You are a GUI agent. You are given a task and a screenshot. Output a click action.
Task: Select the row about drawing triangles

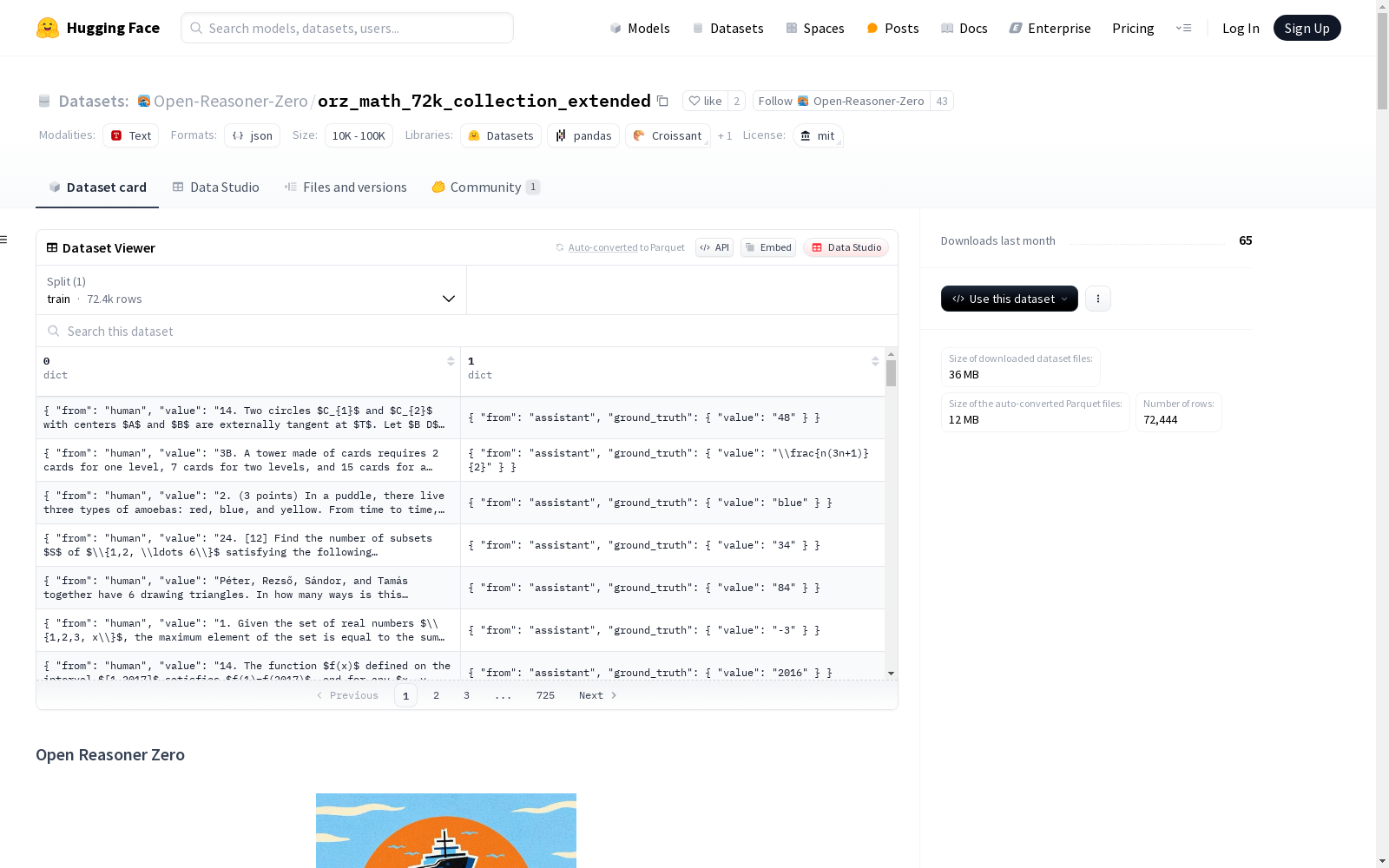tap(460, 588)
